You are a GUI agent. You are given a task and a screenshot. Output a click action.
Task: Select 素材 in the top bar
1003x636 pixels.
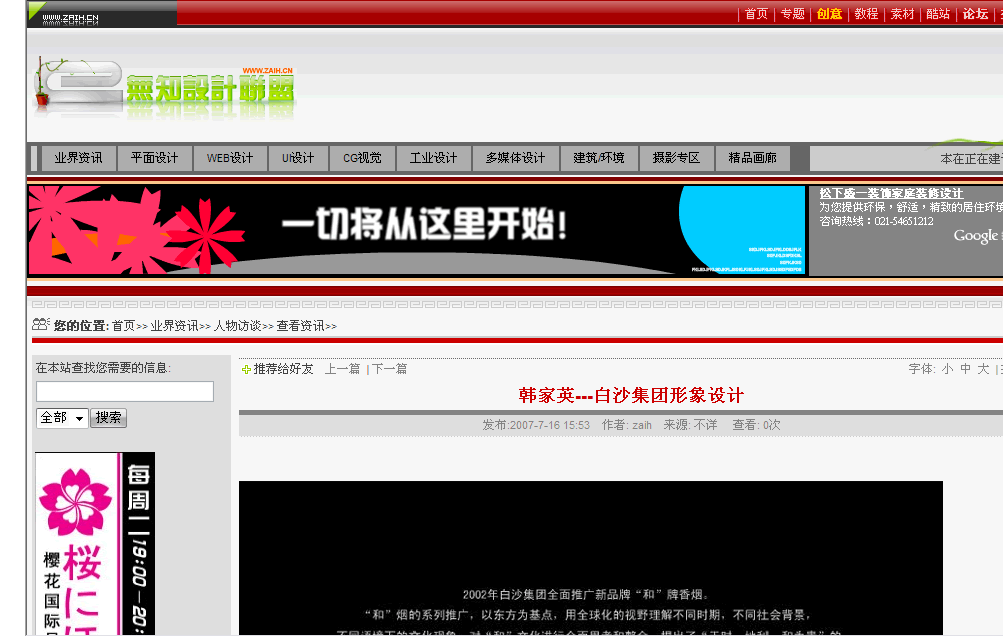tap(903, 13)
